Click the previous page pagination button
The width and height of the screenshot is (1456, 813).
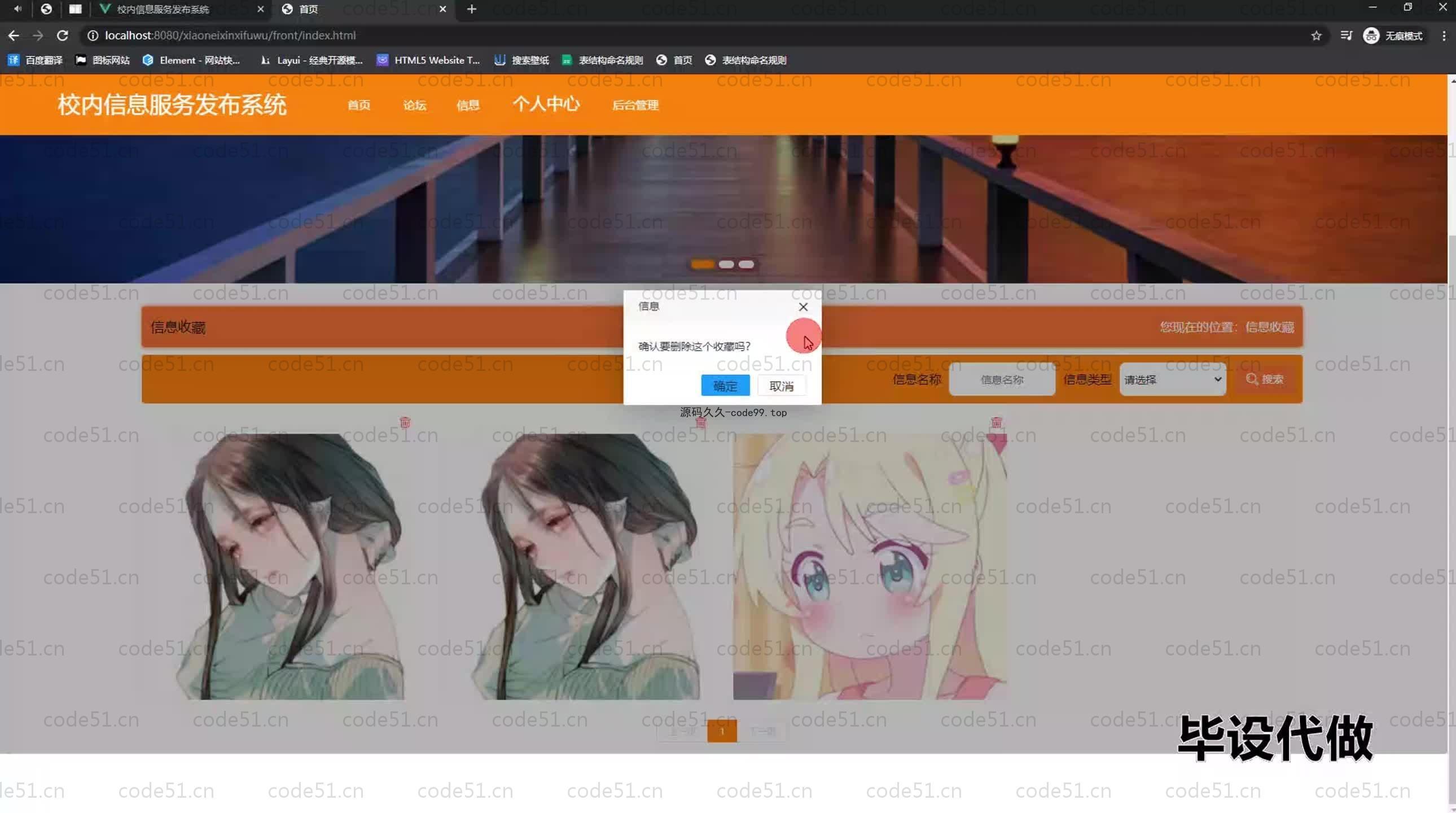tap(681, 731)
